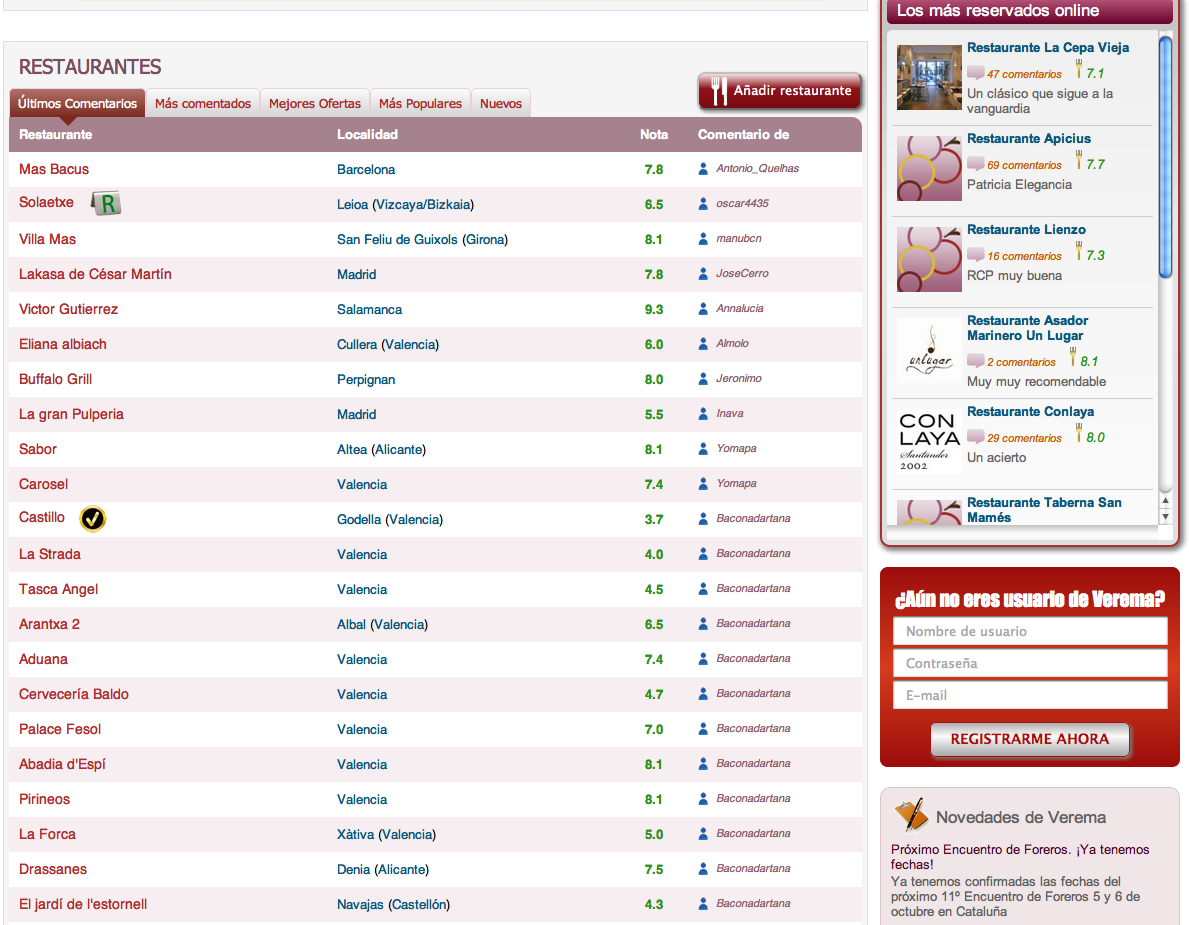Click the user icon beside Almolo
The height and width of the screenshot is (925, 1189).
pos(703,343)
